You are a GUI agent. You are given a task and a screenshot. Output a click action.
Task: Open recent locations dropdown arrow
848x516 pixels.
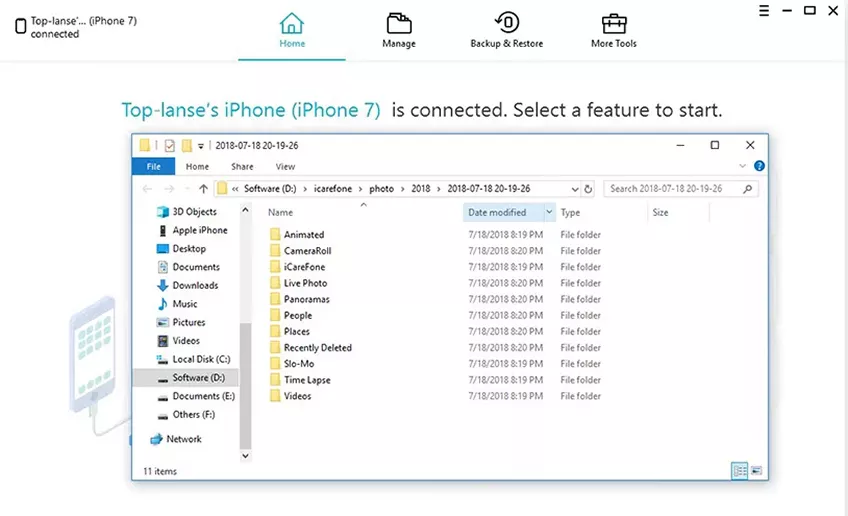click(x=187, y=189)
